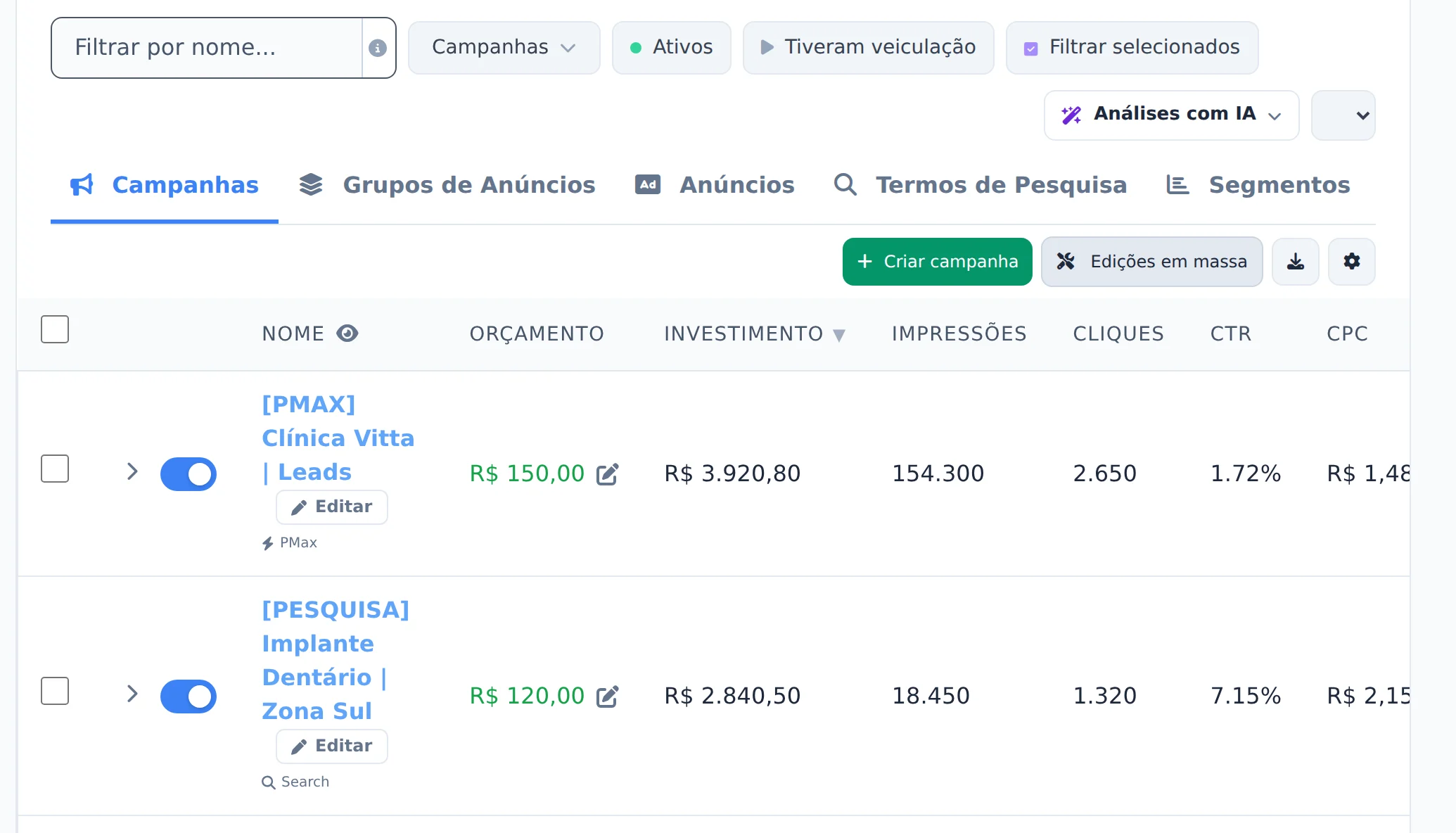Viewport: 1456px width, 833px height.
Task: Apply the Ativos status filter
Action: 671,48
